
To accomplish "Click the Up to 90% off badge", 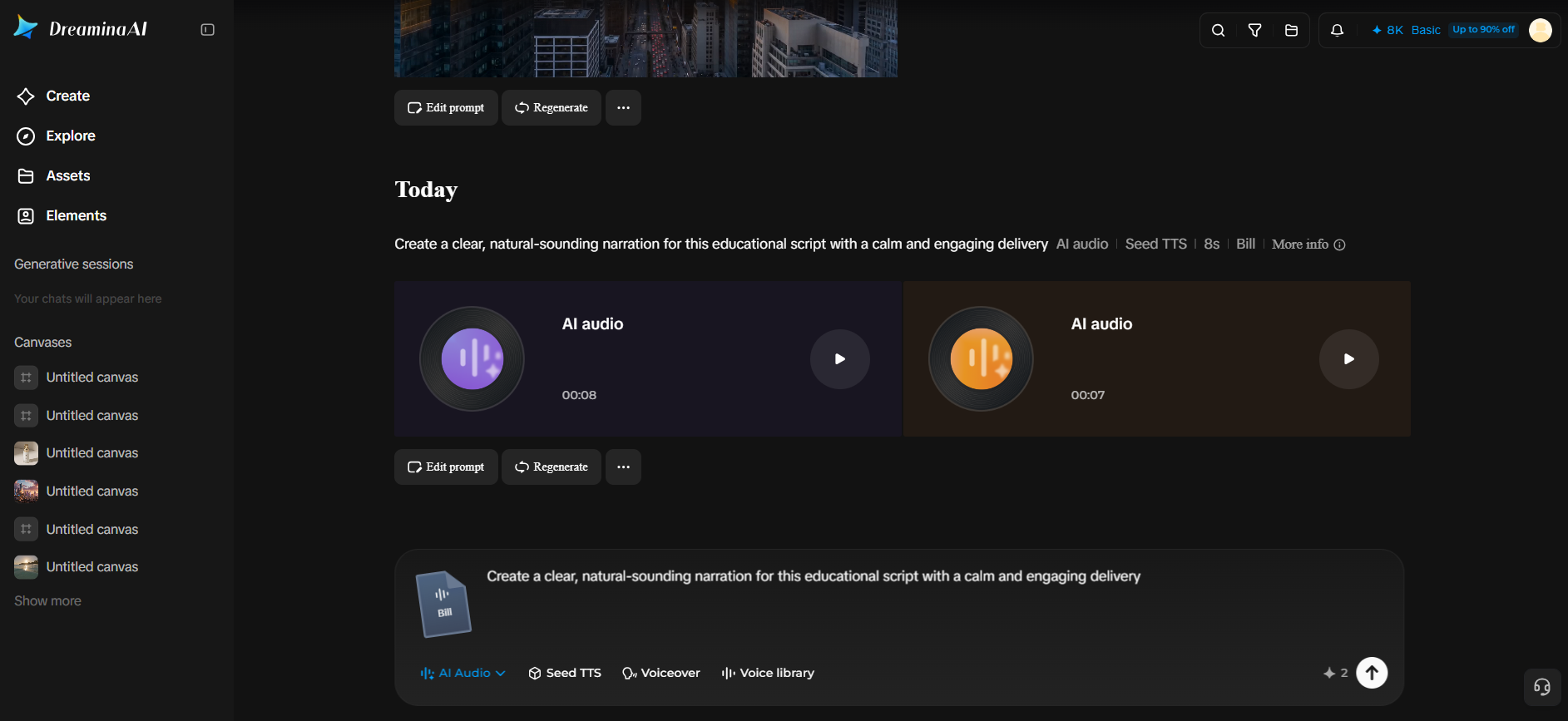I will 1483,30.
